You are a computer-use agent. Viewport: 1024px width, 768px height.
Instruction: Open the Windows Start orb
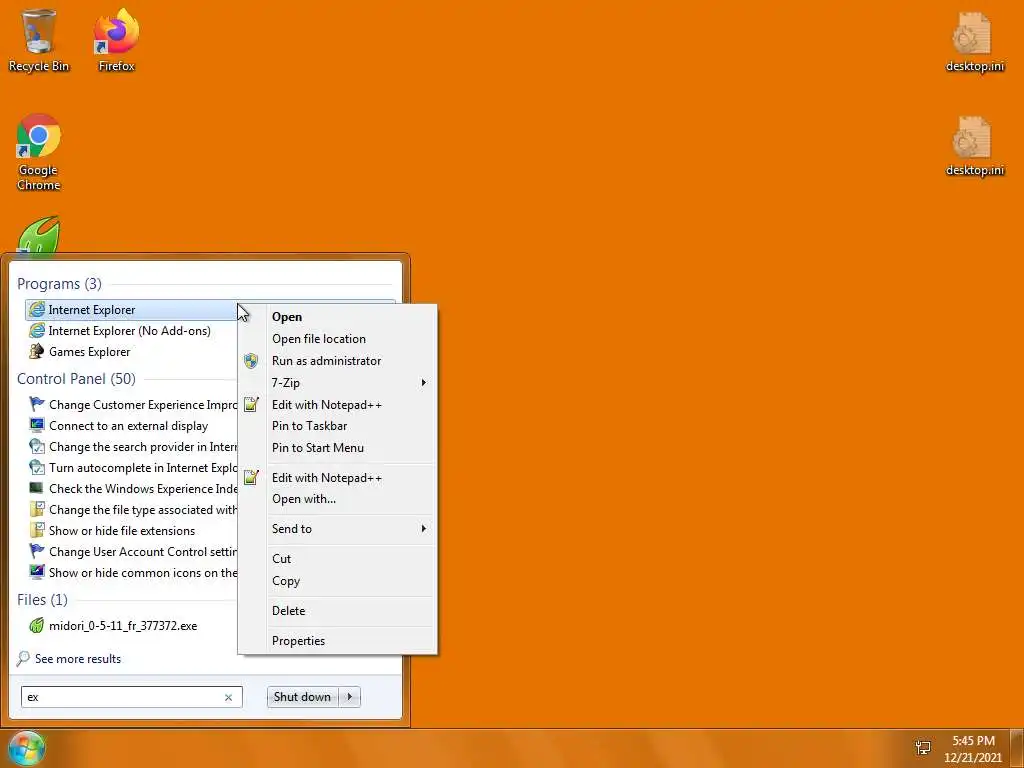pyautogui.click(x=26, y=748)
